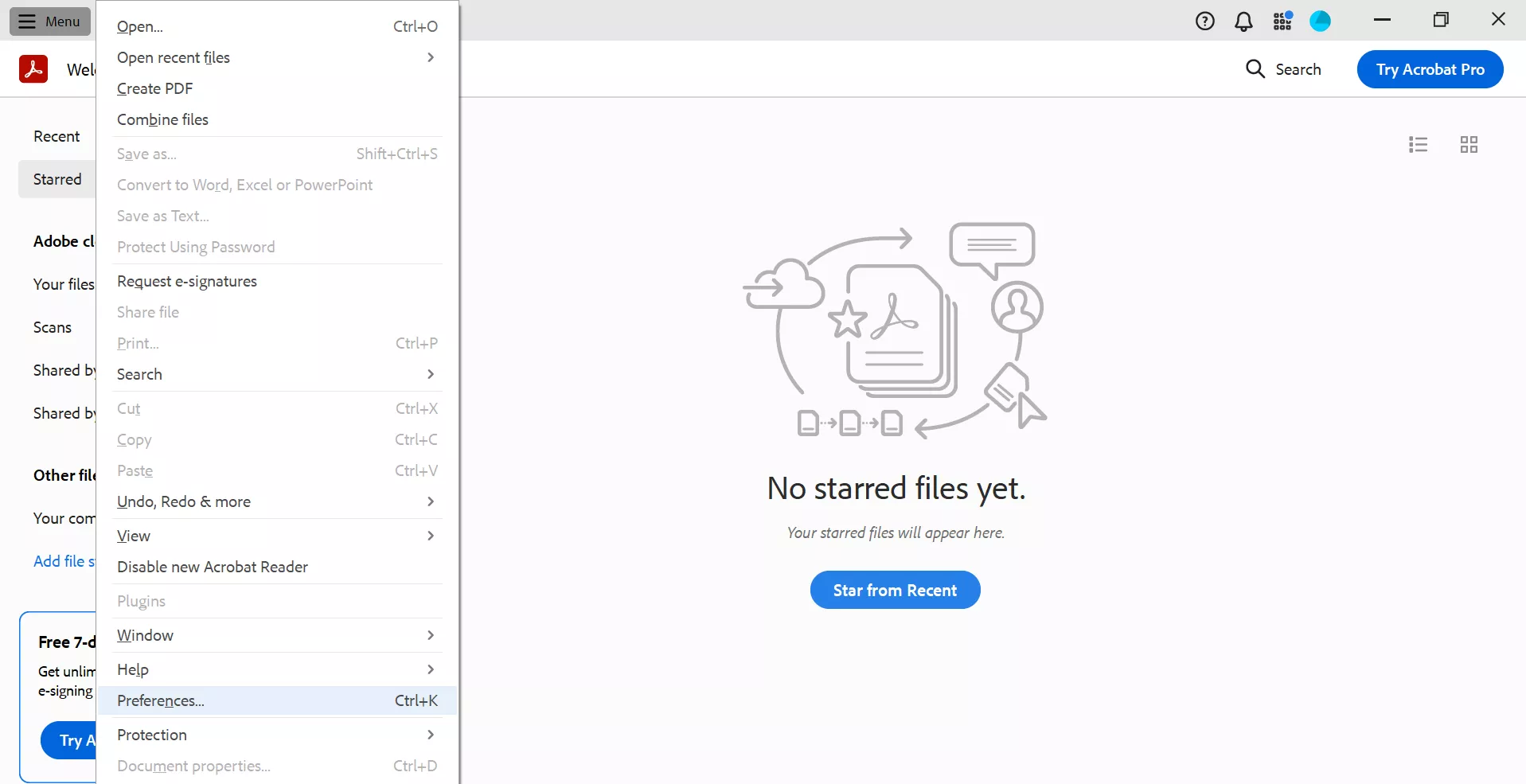Select Combine files
The height and width of the screenshot is (784, 1526).
pyautogui.click(x=162, y=119)
